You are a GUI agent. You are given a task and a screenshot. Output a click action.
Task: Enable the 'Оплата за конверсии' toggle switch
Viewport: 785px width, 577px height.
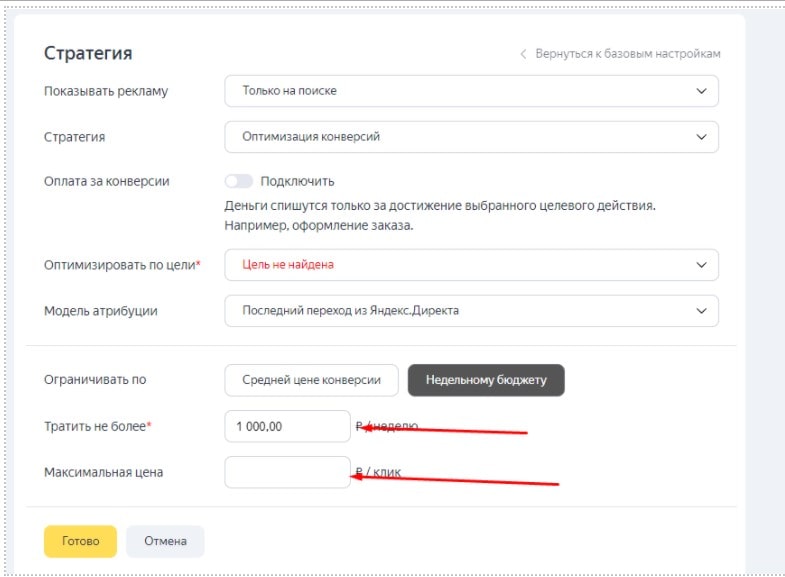tap(239, 181)
